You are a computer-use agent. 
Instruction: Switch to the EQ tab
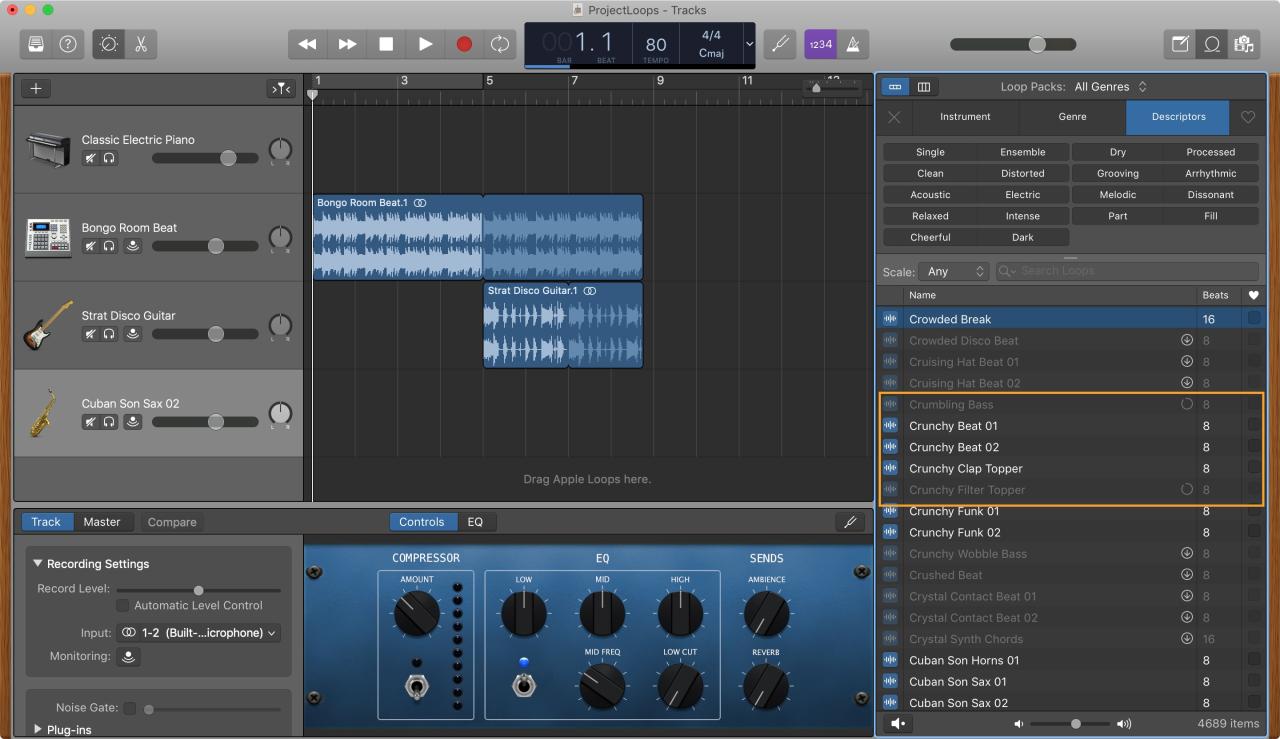(477, 521)
